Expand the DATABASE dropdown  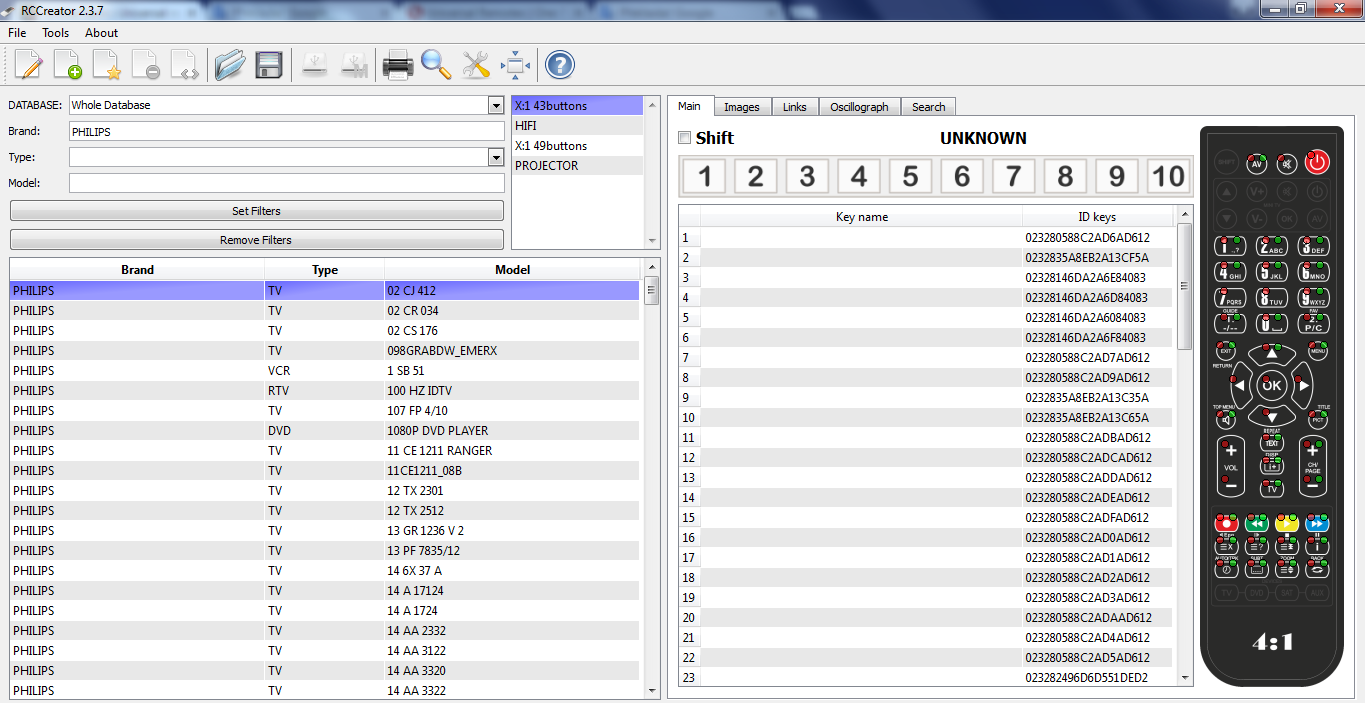tap(496, 105)
